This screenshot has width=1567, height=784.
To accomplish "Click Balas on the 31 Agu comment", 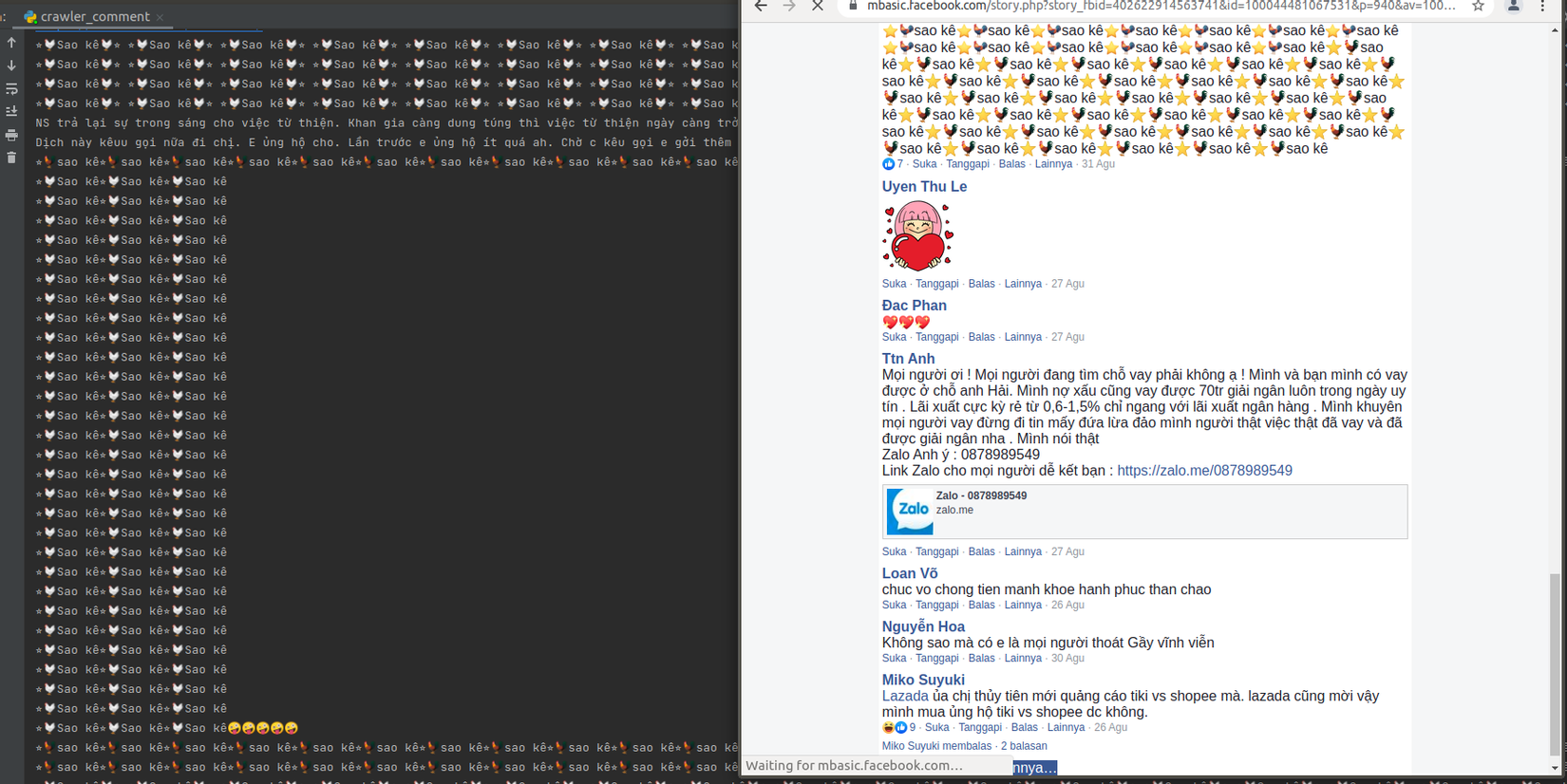I will [1011, 164].
